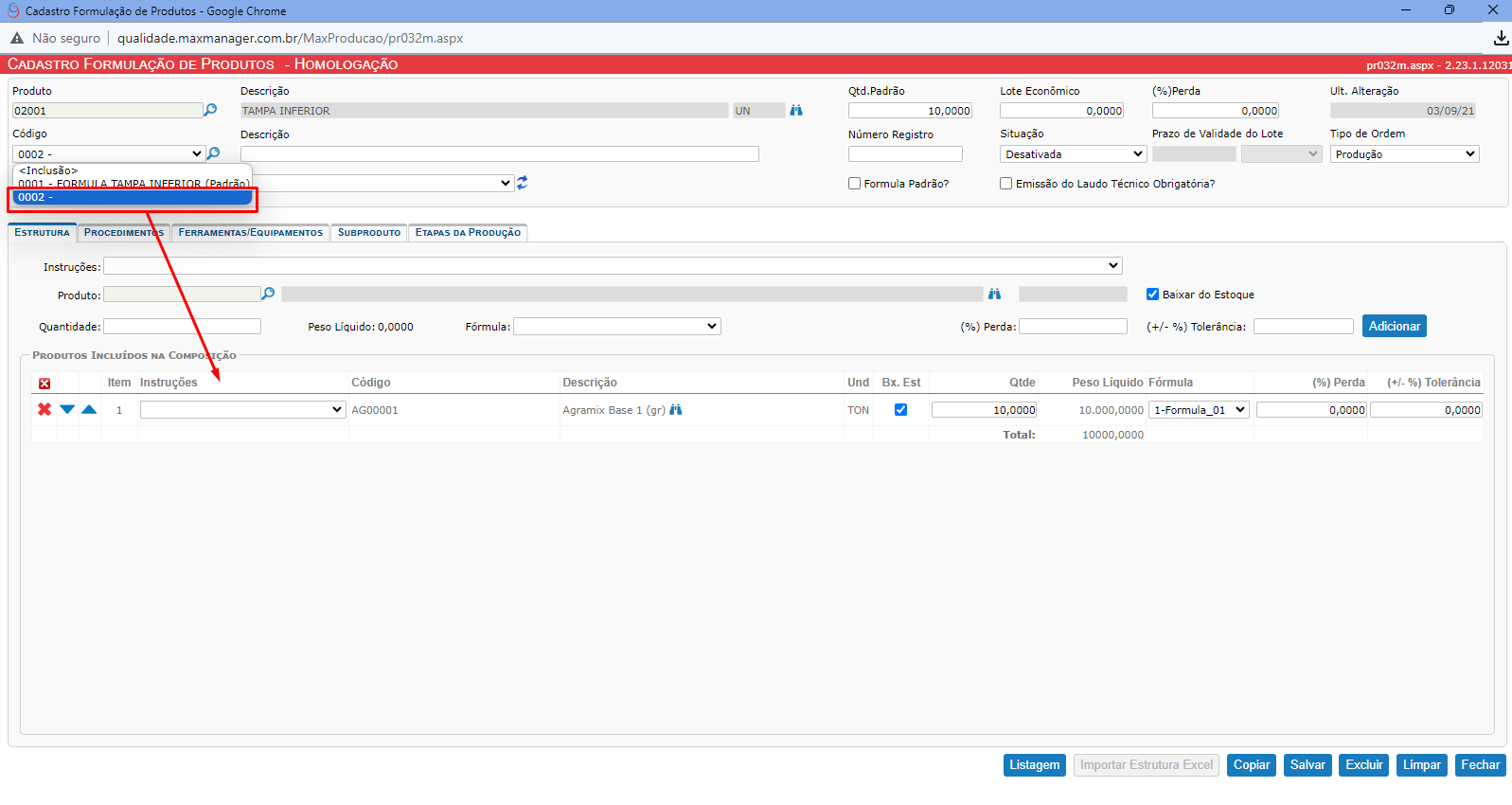Click the (+/- %) Tolerância input field
Viewport: 1512px width, 805px height.
click(x=1304, y=326)
